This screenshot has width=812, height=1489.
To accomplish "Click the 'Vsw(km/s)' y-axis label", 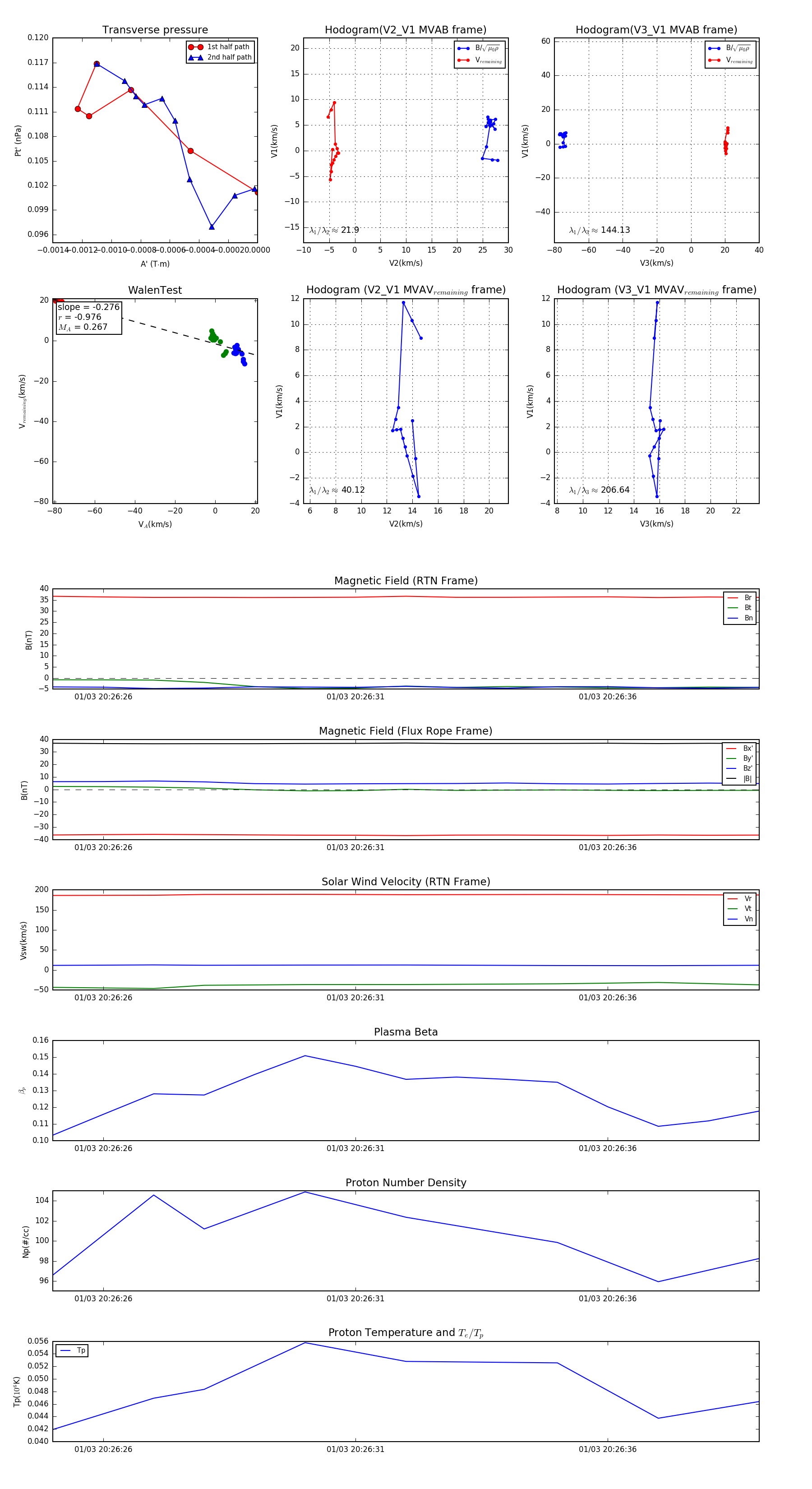I will pos(23,940).
